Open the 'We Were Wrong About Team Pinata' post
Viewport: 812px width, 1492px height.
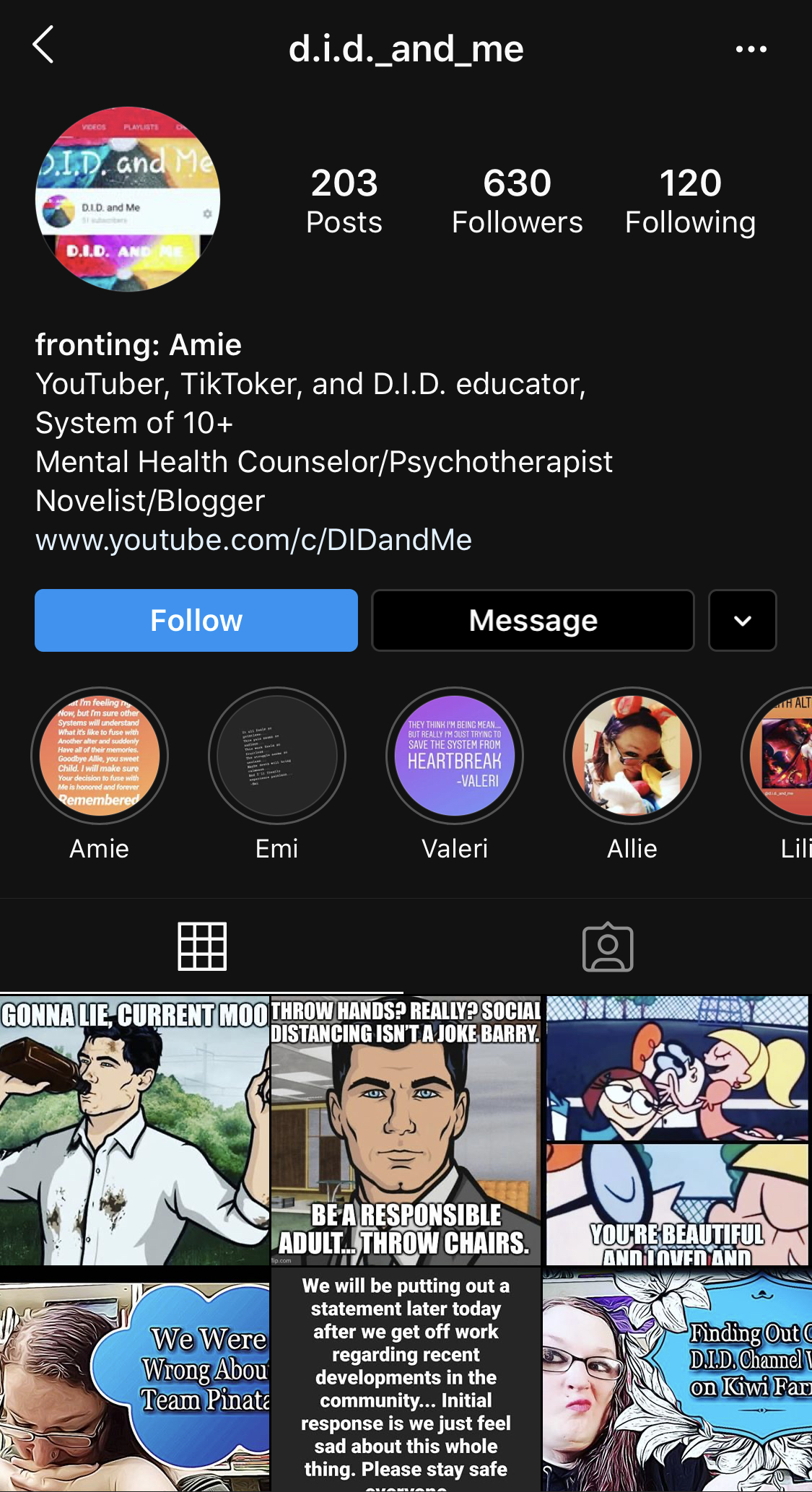click(134, 1380)
